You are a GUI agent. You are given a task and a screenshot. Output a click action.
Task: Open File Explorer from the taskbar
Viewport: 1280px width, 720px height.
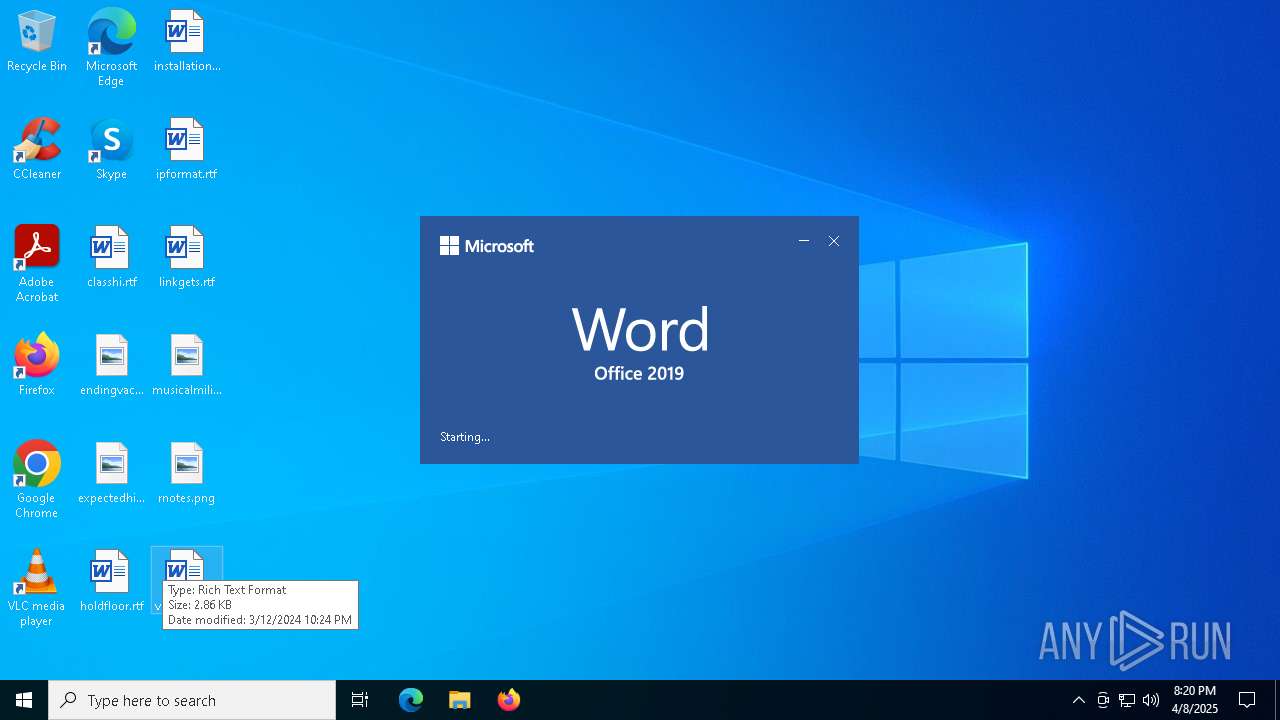[x=459, y=700]
